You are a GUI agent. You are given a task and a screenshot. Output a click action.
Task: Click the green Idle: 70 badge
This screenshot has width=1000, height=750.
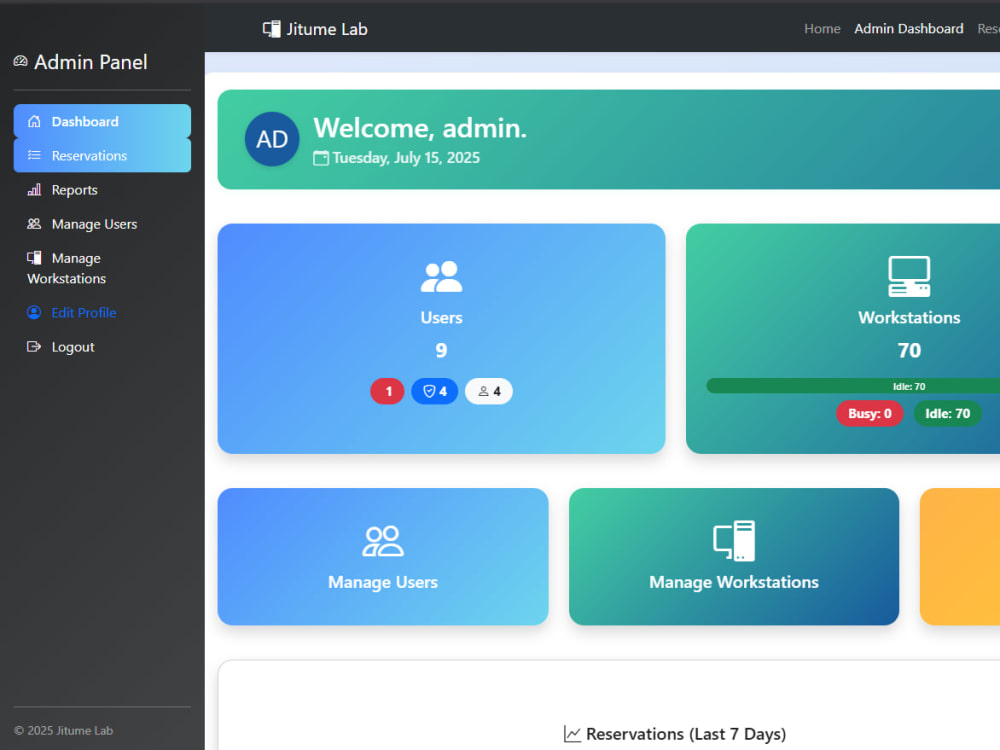(x=947, y=414)
